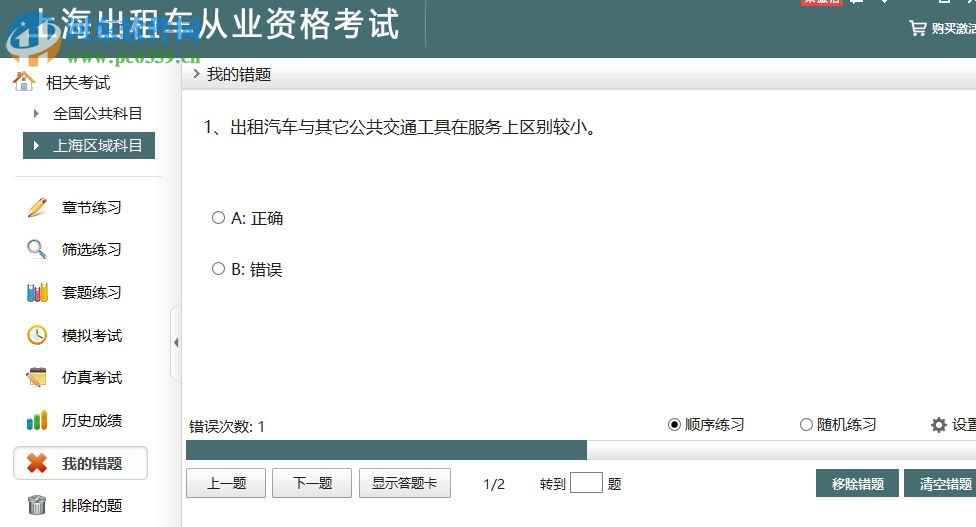Select answer A: 正确
The height and width of the screenshot is (527, 976).
tap(218, 218)
